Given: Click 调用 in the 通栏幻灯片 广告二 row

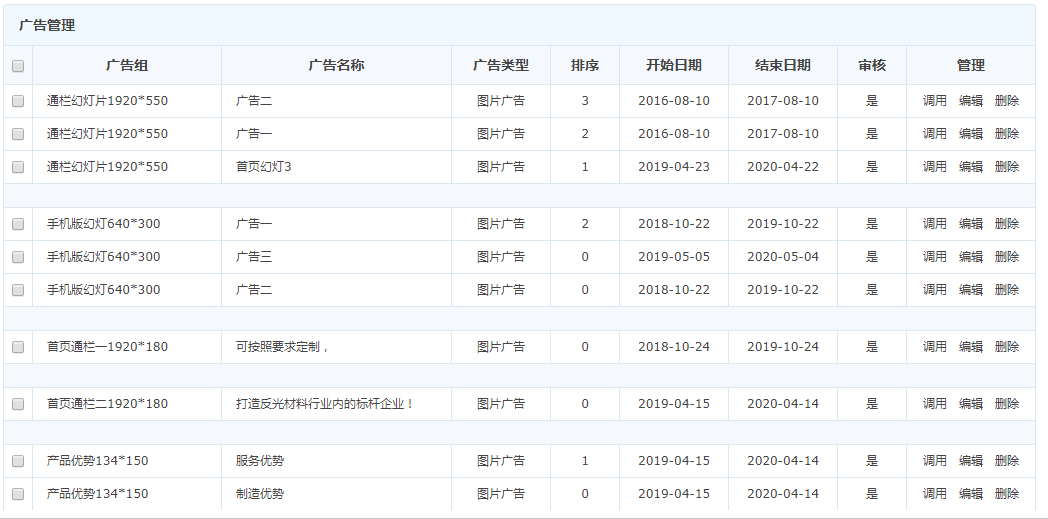Looking at the screenshot, I should click(x=934, y=101).
